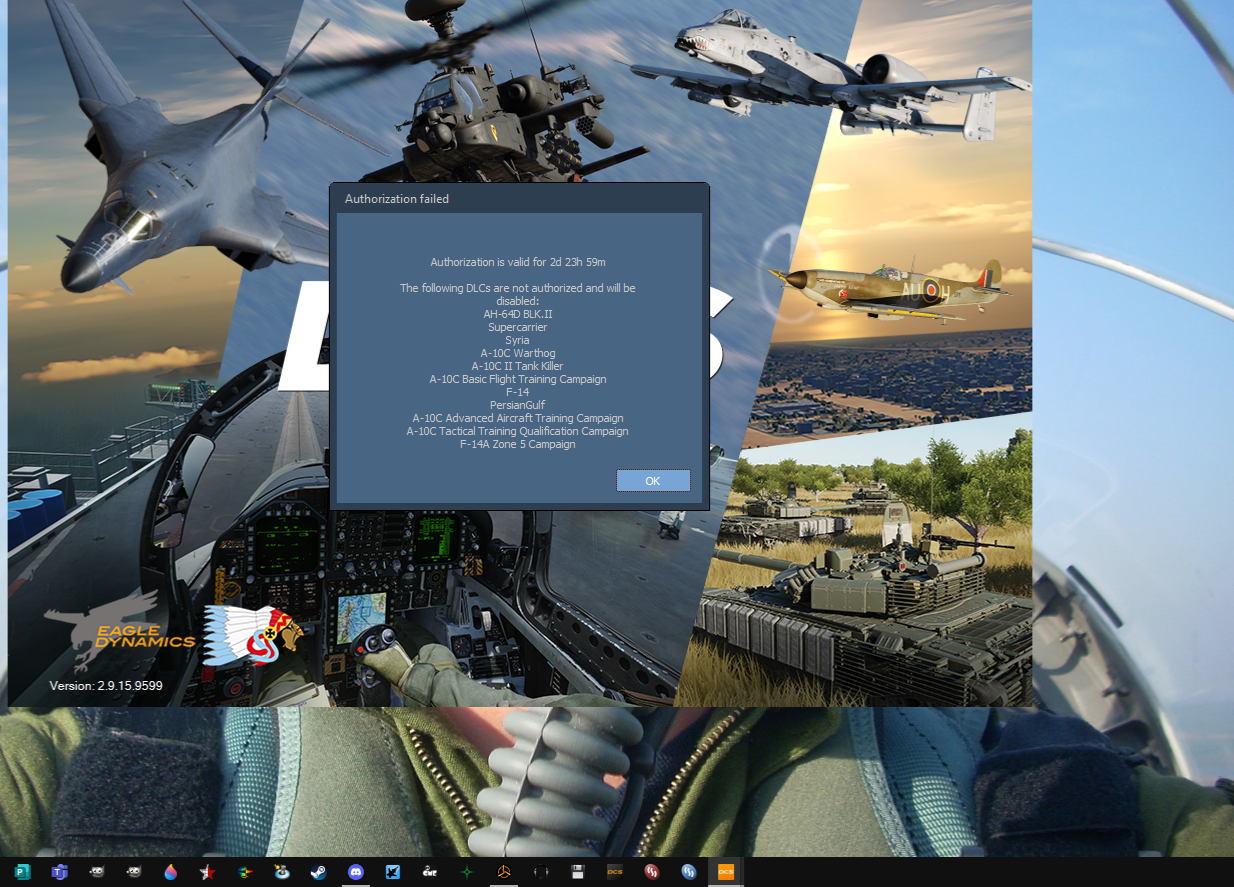Open Microsoft Teams from the taskbar
Screen dimensions: 1234x887
(59, 872)
